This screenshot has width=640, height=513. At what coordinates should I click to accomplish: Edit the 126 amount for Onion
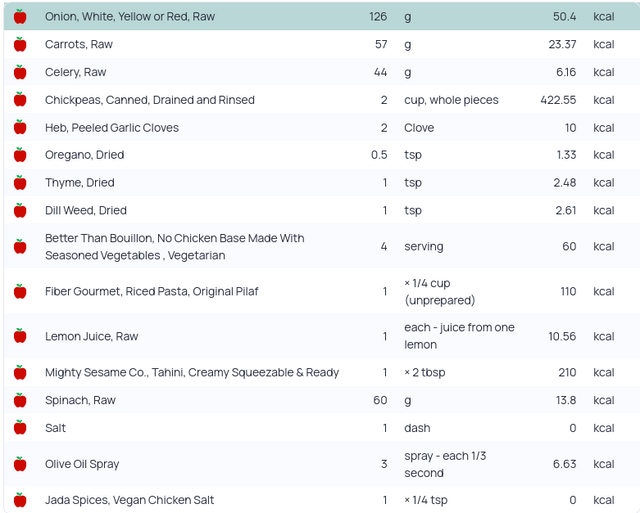tap(377, 17)
